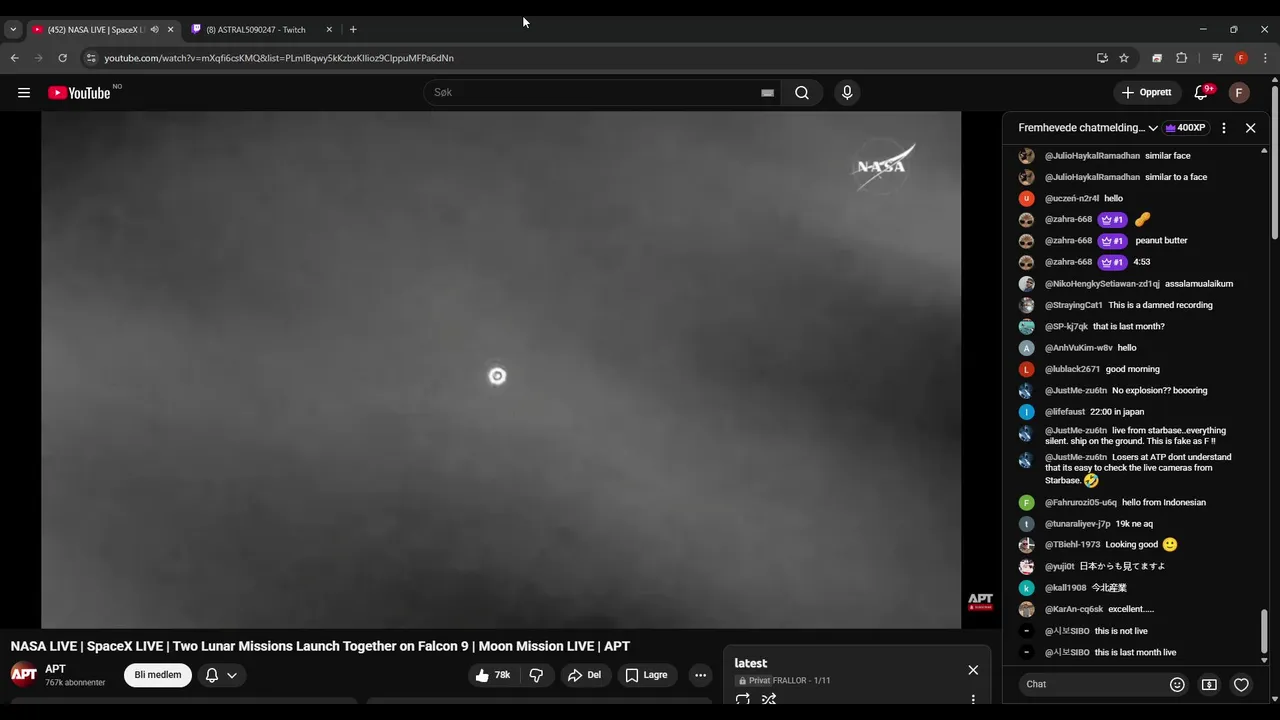This screenshot has width=1280, height=720.
Task: Click the 400XP badge in chat header
Action: tap(1184, 128)
